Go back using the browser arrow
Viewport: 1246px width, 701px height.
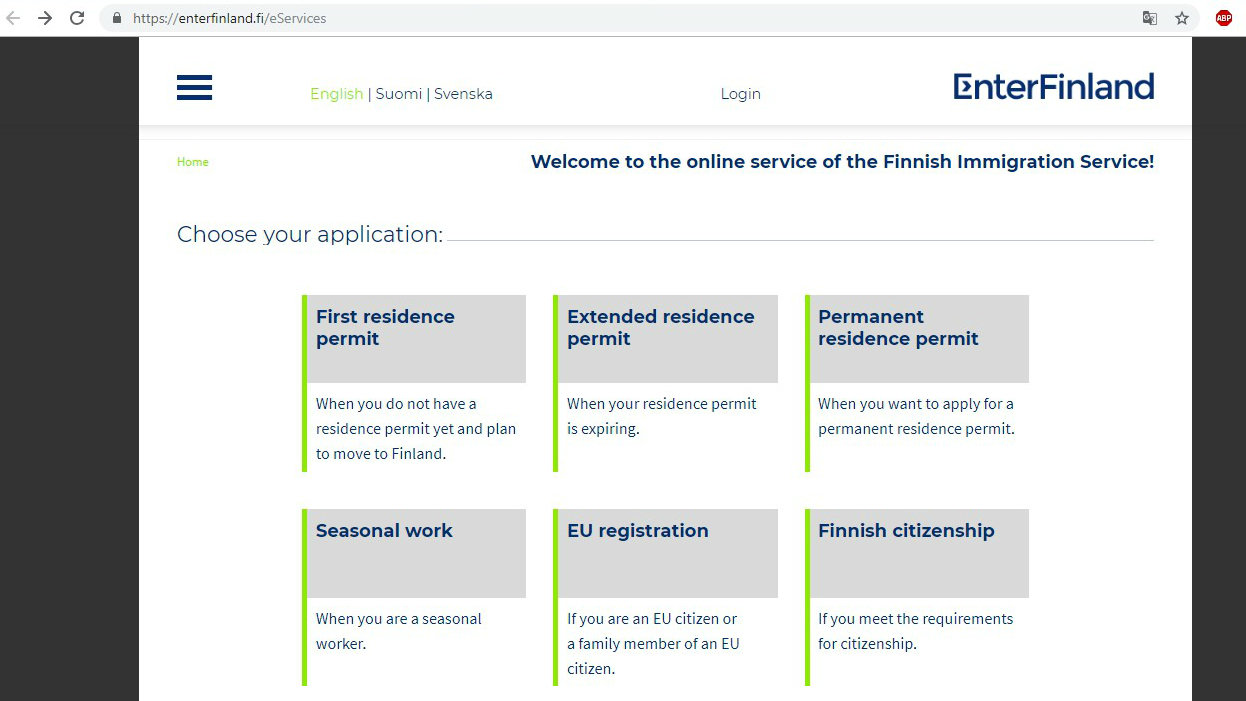14,17
